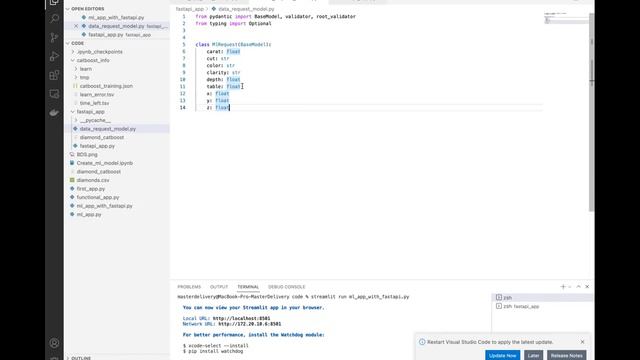This screenshot has width=640, height=360.
Task: Open diamonds.csv file
Action: point(93,180)
